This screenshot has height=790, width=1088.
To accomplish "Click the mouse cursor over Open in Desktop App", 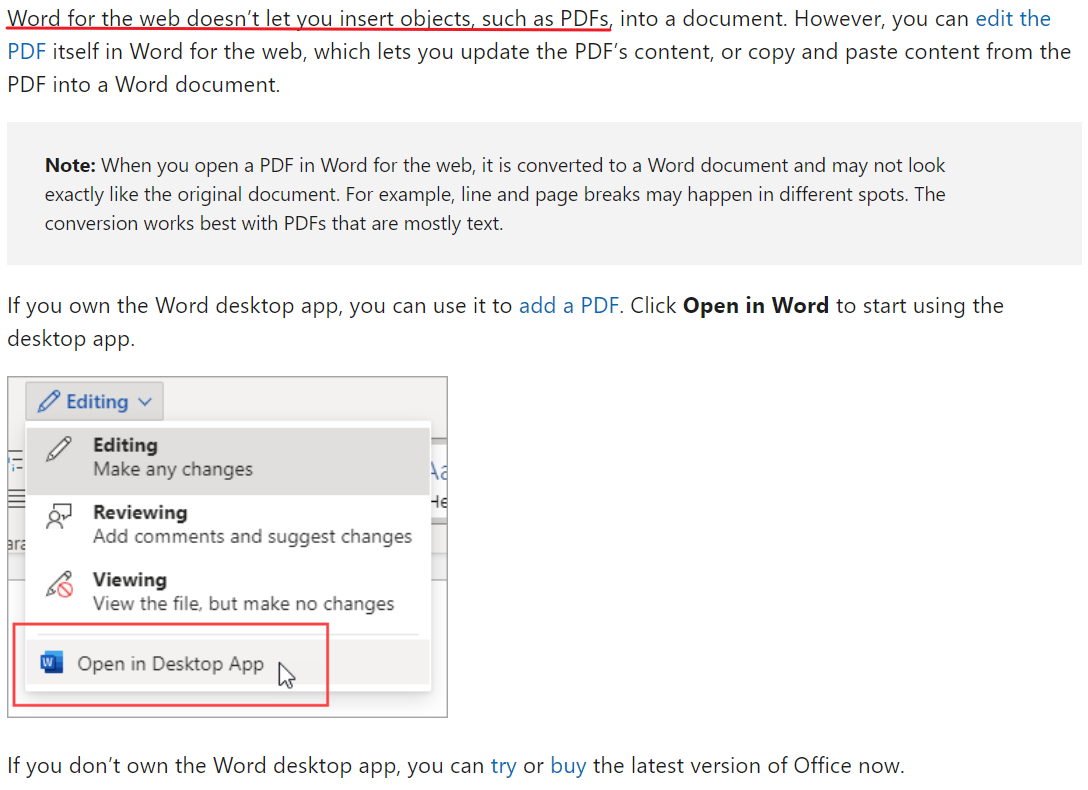I will coord(286,676).
